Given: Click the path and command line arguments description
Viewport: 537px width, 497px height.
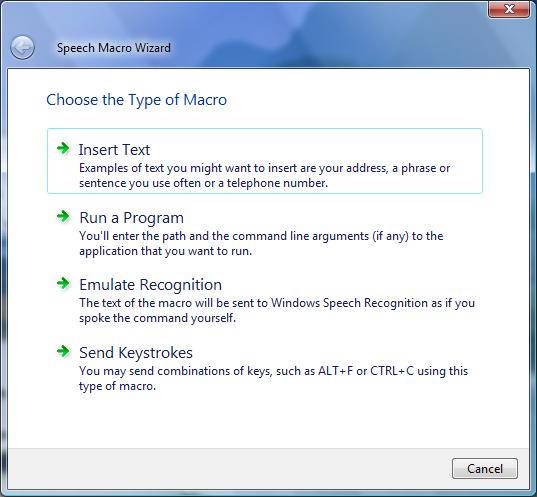Looking at the screenshot, I should pyautogui.click(x=261, y=243).
